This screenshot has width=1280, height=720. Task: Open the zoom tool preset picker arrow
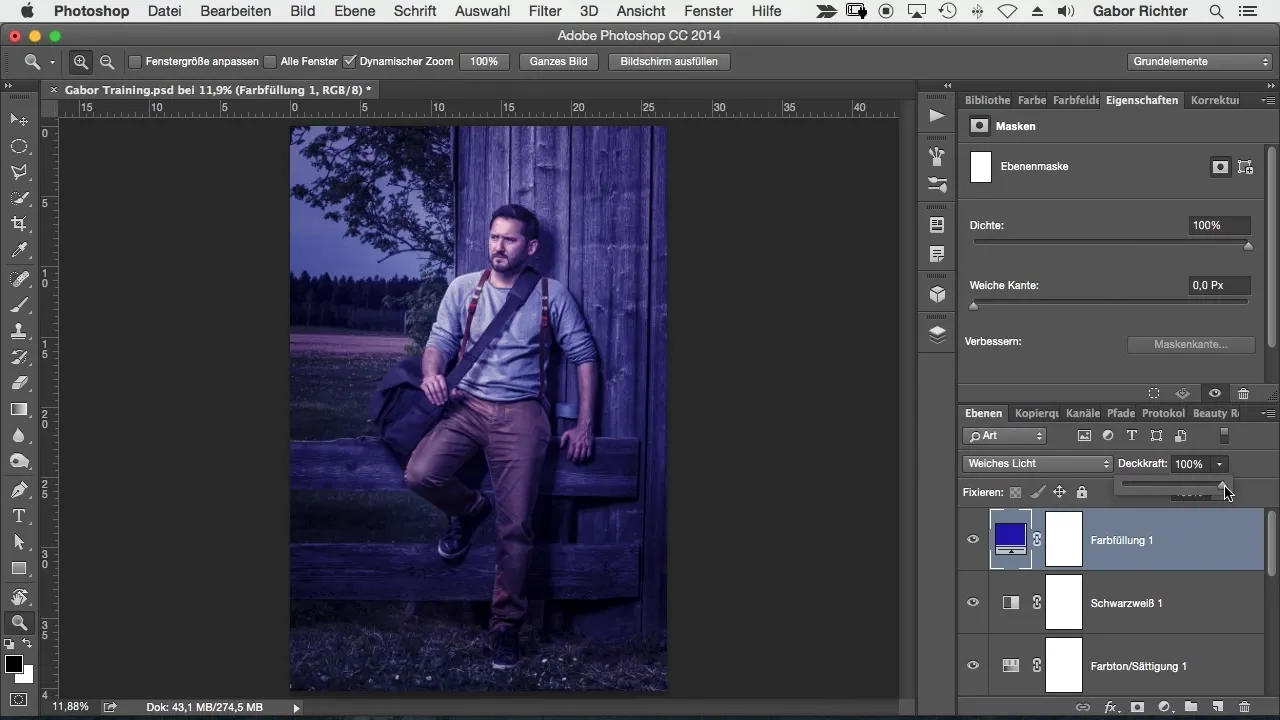52,62
